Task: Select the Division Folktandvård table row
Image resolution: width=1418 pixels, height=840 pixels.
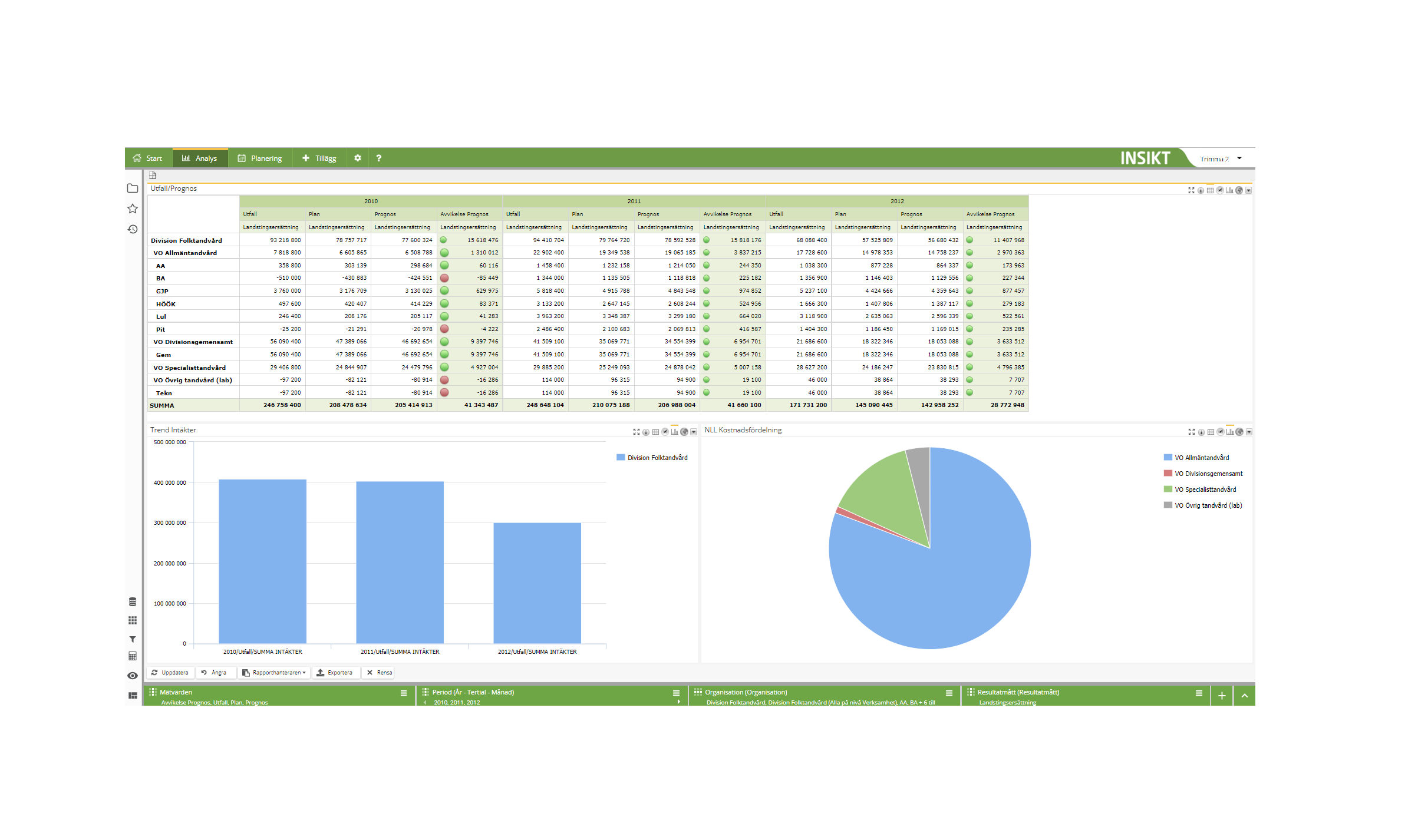Action: click(588, 240)
